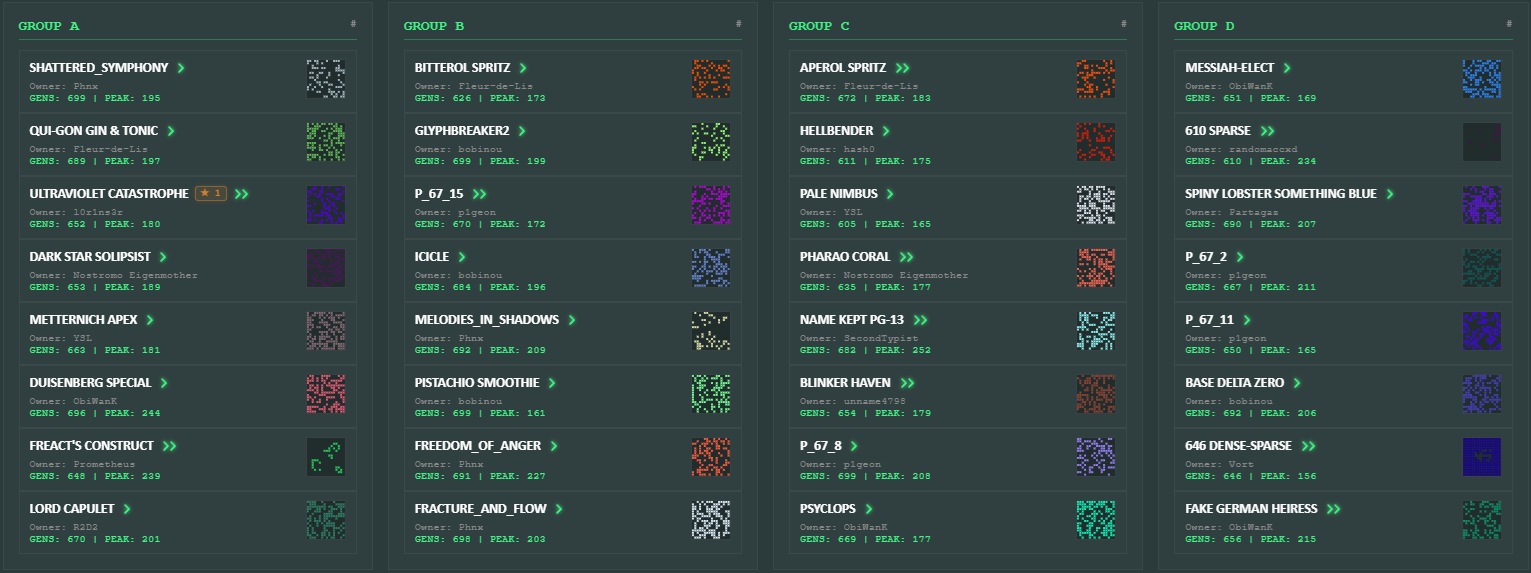Viewport: 1531px width, 573px height.
Task: Click the double chevron beside FAKE GERMAN HEIRESS
Action: (1333, 509)
